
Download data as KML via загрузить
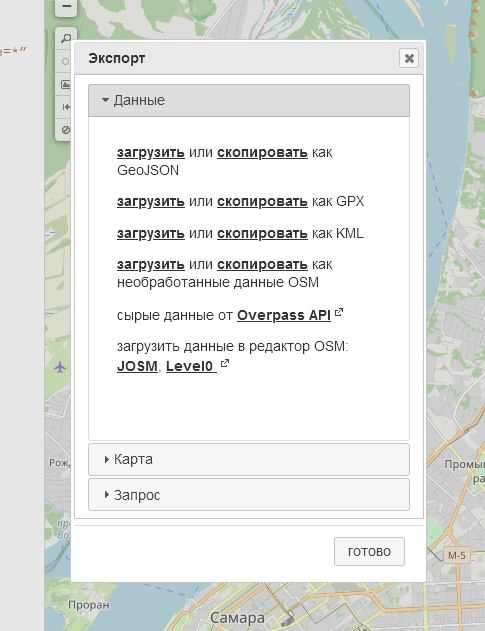(151, 233)
